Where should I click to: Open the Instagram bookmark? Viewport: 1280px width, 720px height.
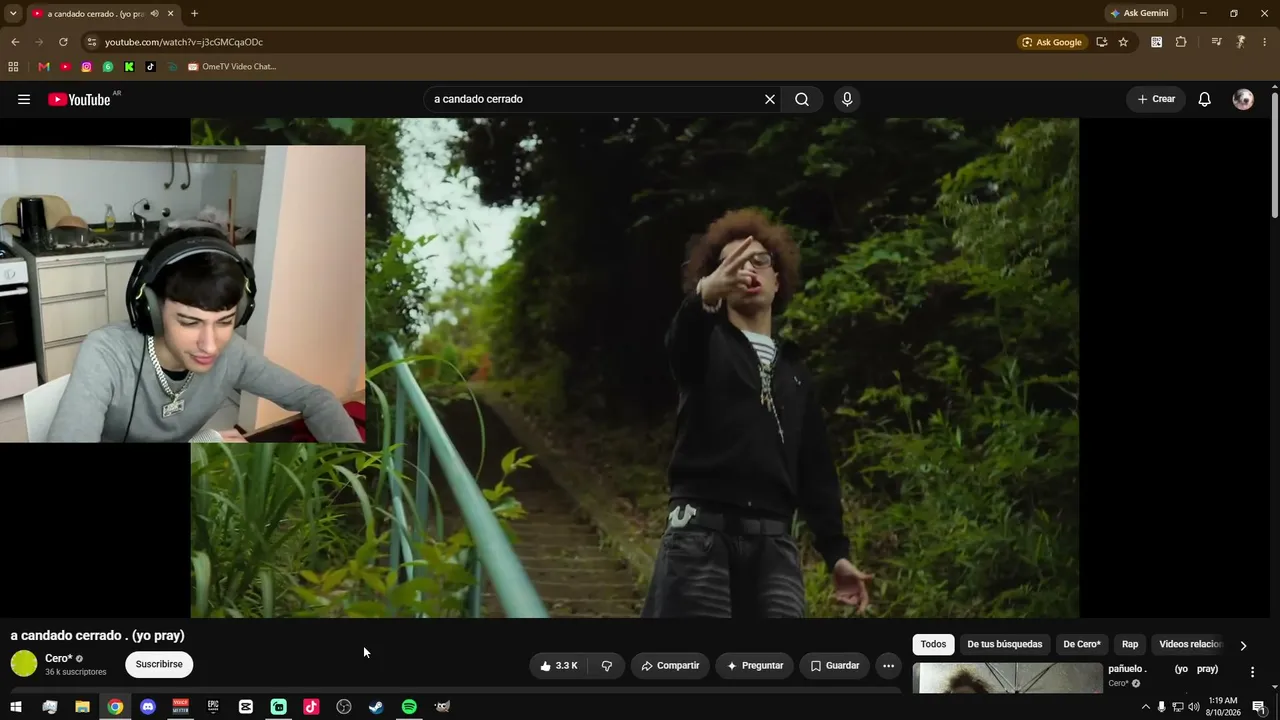(87, 67)
